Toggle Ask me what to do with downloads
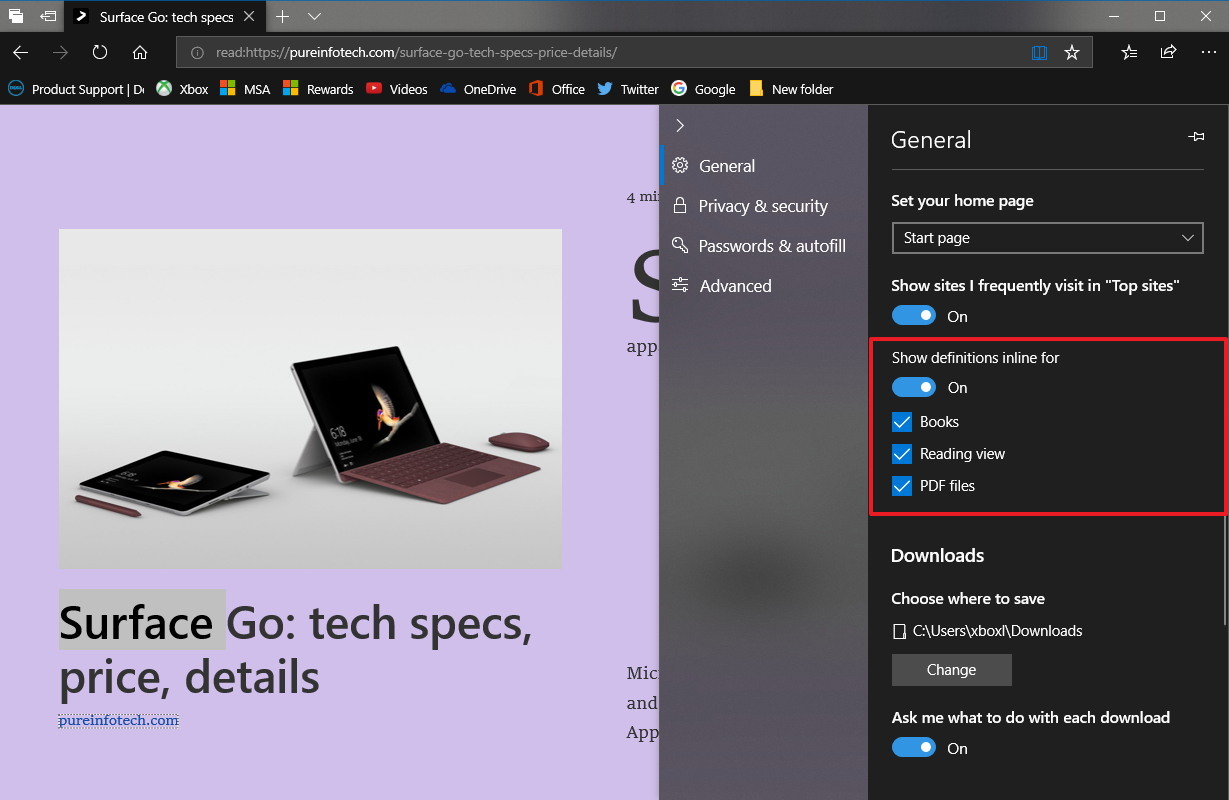The image size is (1229, 800). [x=913, y=748]
